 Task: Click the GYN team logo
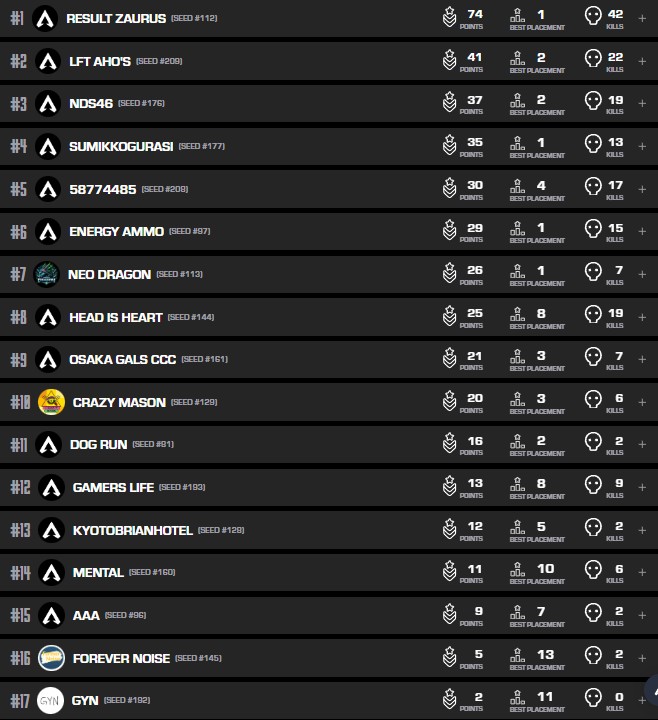(x=51, y=701)
